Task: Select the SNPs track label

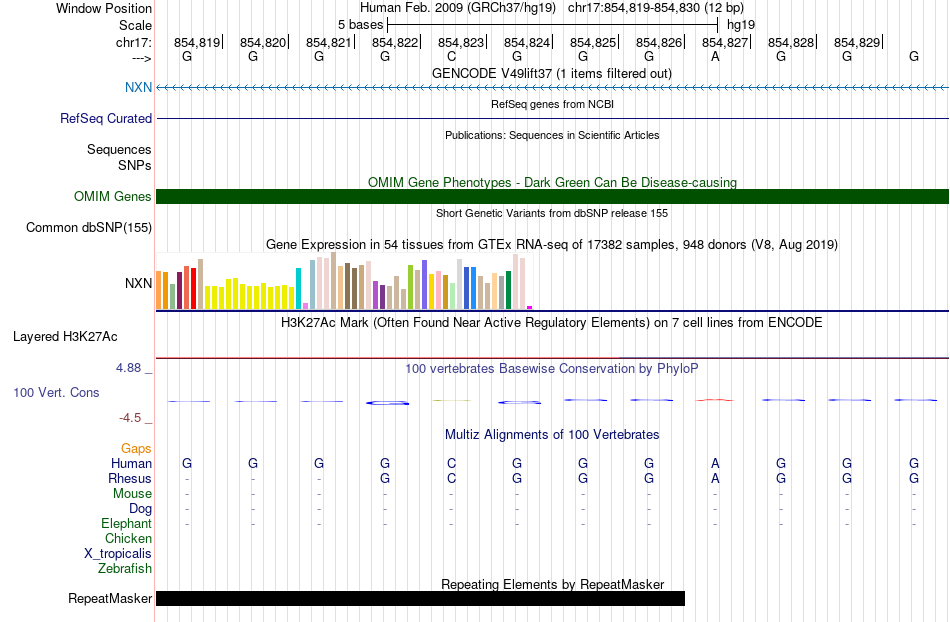Action: pos(135,165)
